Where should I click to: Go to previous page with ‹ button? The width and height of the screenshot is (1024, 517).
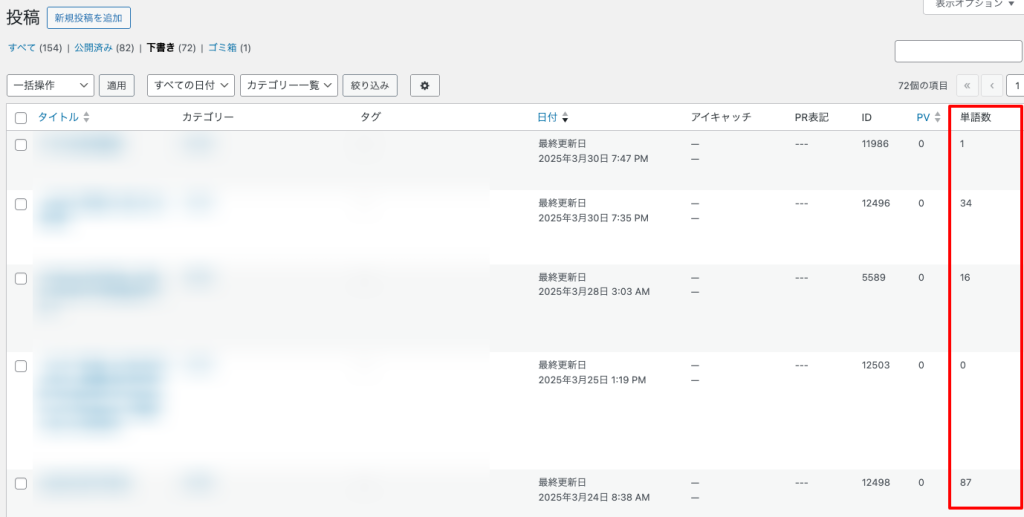pyautogui.click(x=992, y=86)
